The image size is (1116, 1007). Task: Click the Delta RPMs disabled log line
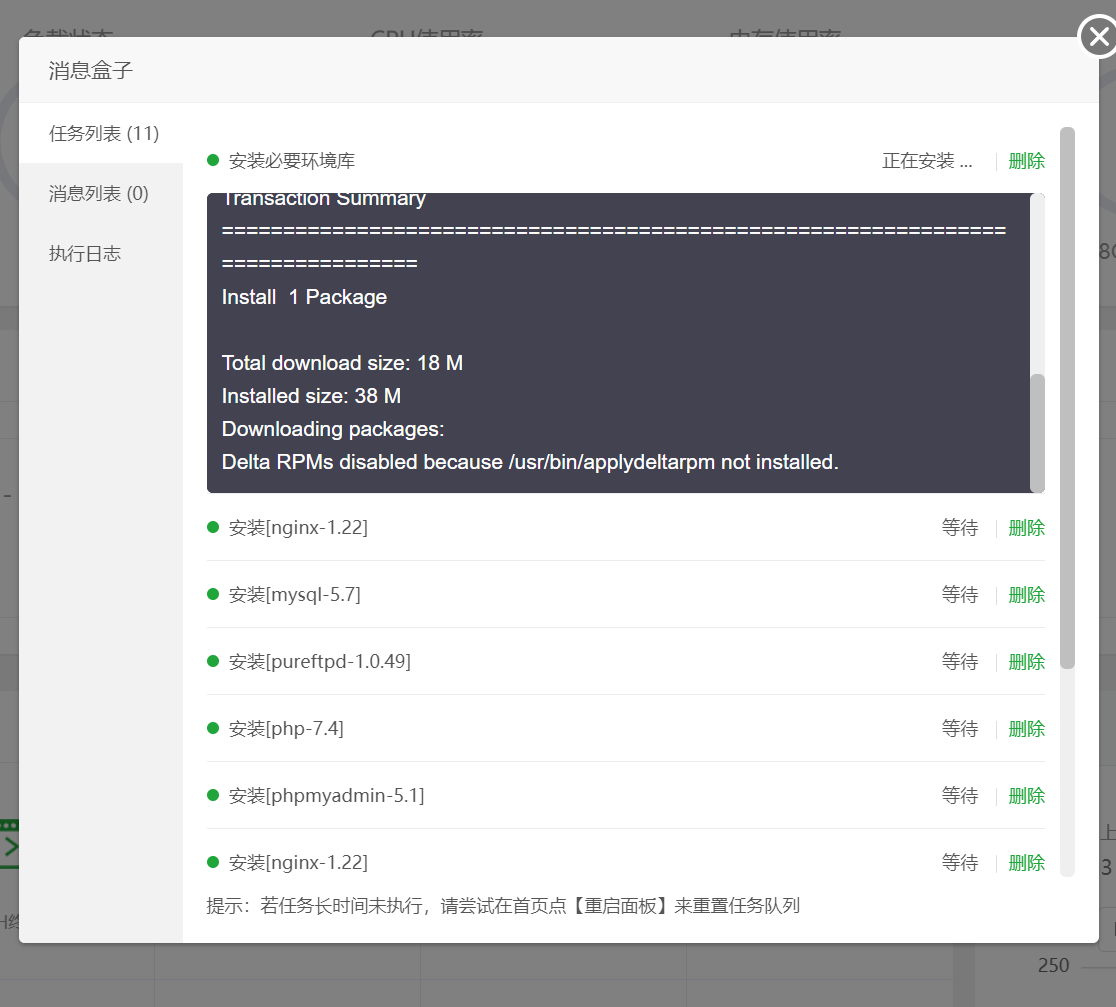(x=530, y=462)
